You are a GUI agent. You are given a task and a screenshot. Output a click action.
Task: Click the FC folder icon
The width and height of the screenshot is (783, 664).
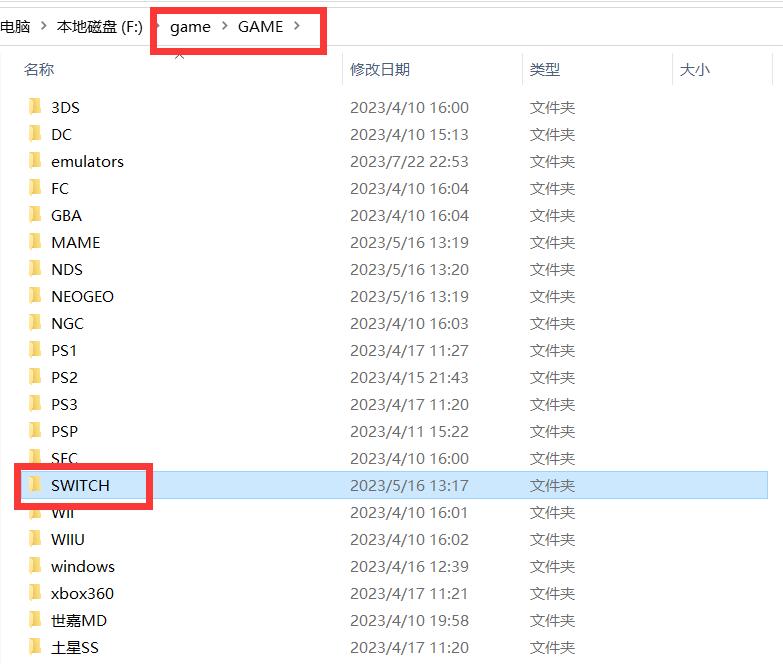click(x=35, y=187)
